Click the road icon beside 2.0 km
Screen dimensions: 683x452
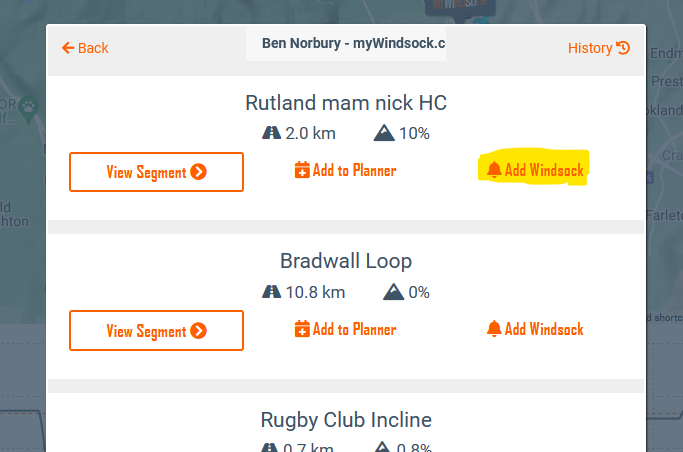(x=271, y=133)
